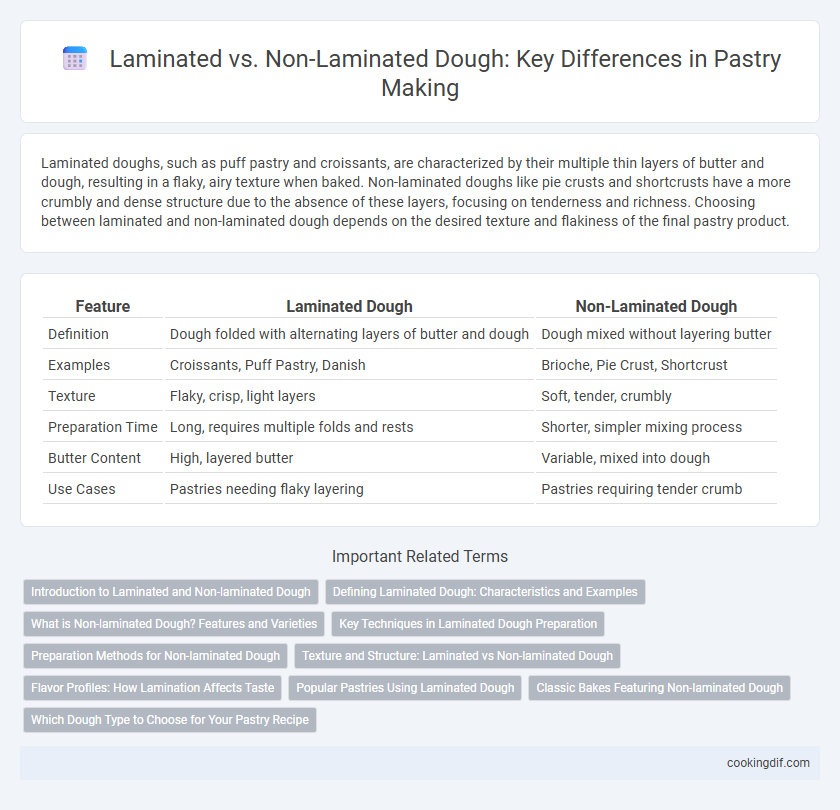Select the 'Croissants, Puff Pastry, Danish' cell
The height and width of the screenshot is (810, 840).
pyautogui.click(x=268, y=365)
